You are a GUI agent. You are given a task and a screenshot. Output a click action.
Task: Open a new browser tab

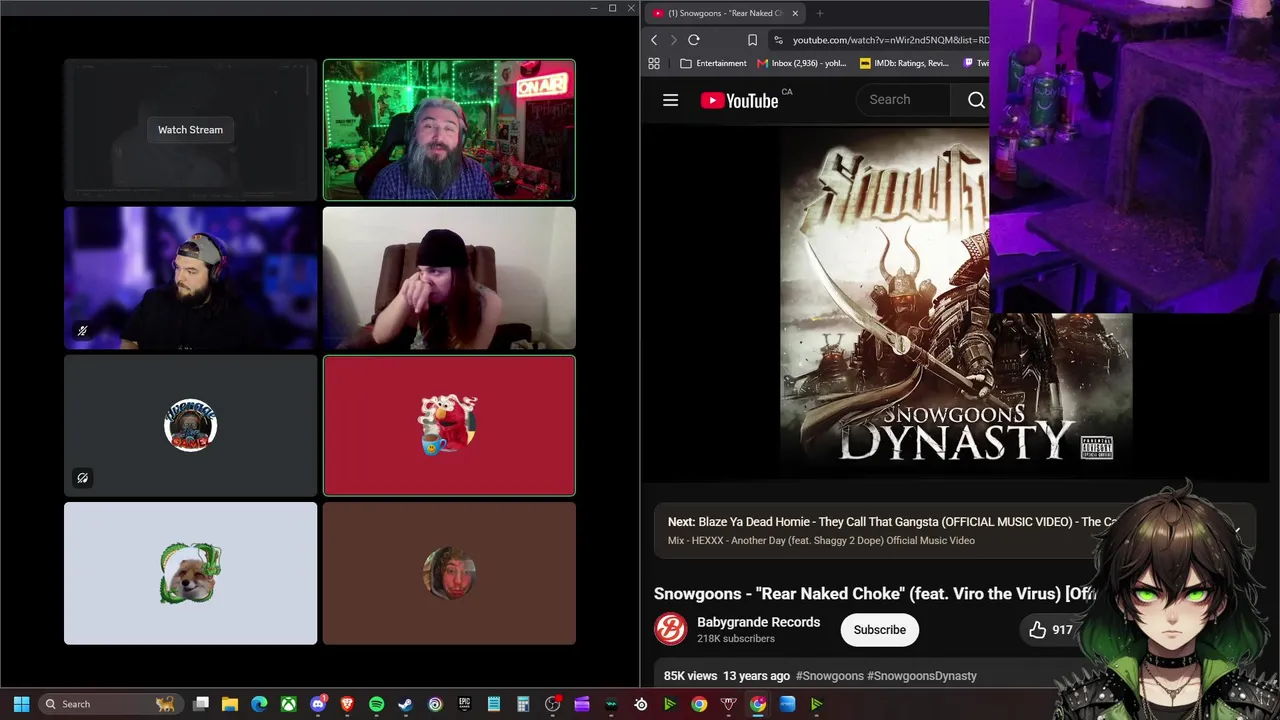pyautogui.click(x=820, y=13)
